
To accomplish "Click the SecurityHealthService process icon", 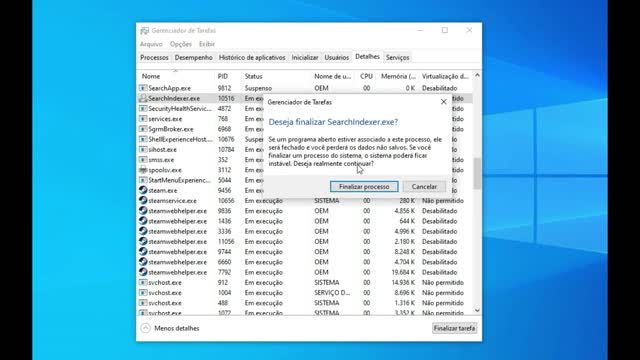I will 143,108.
